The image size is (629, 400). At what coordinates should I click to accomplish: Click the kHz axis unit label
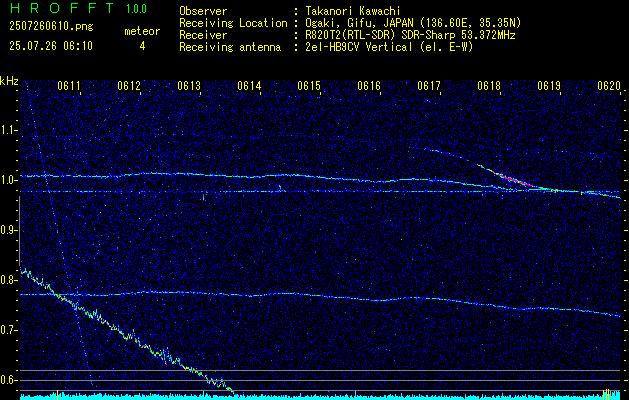[9, 81]
